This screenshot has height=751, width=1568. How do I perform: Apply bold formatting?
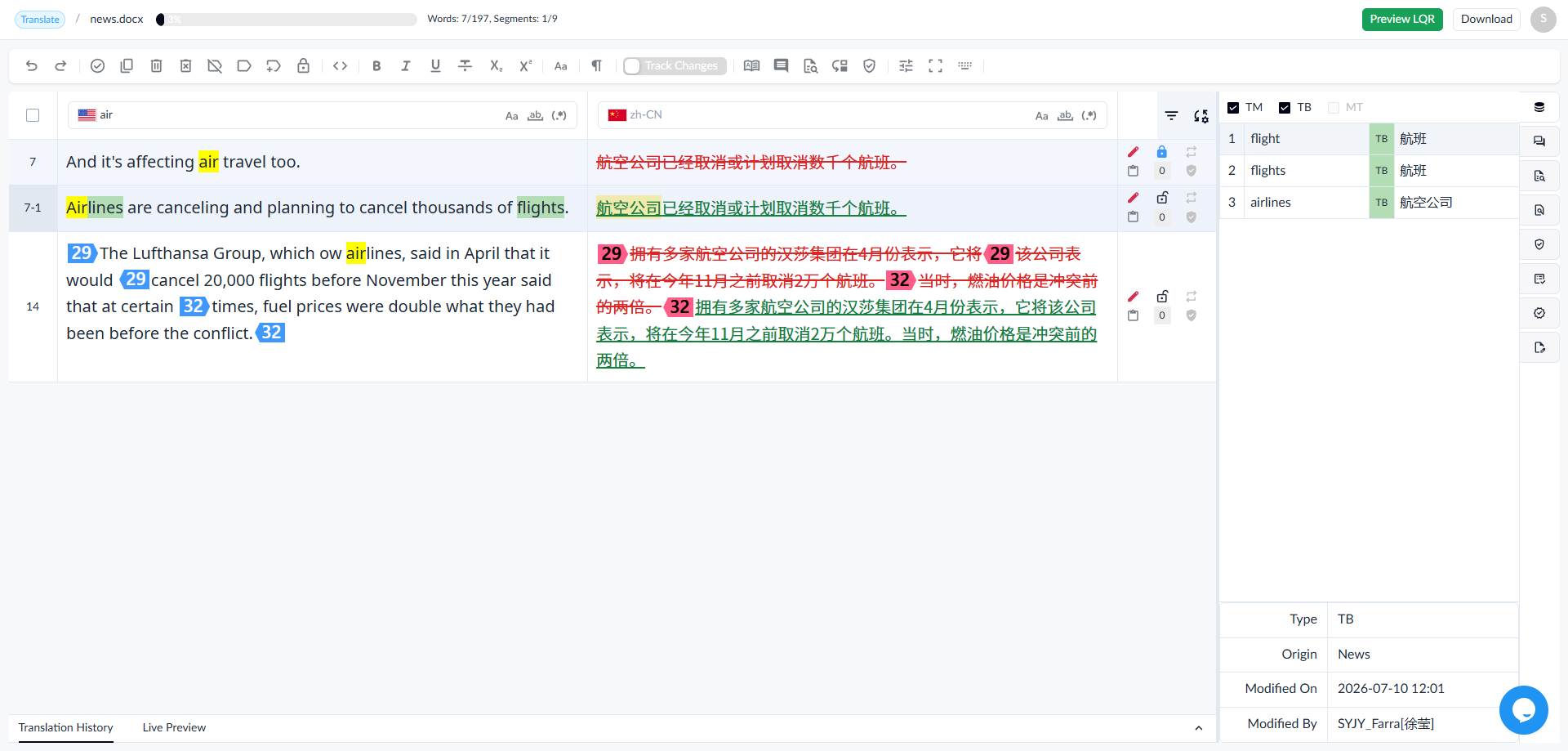(376, 66)
